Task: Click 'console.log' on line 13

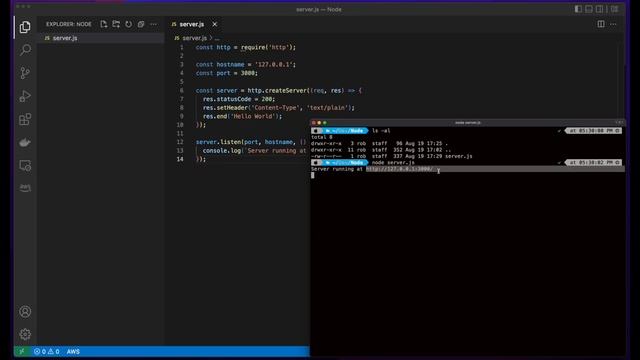Action: (222, 151)
